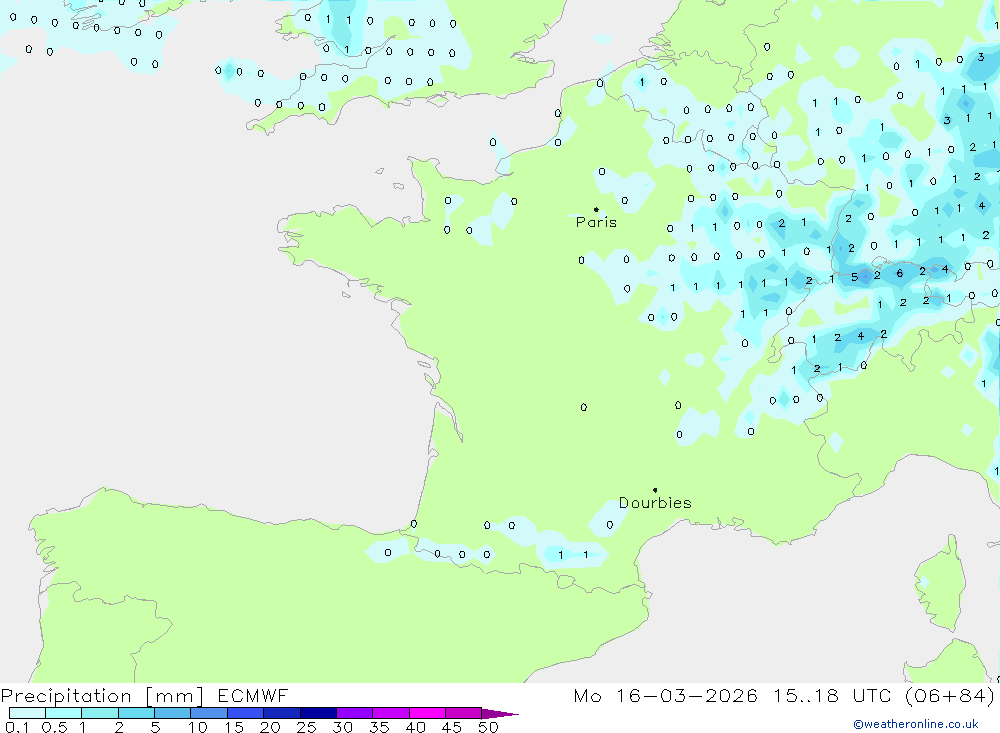The width and height of the screenshot is (1000, 733).
Task: Click the legend label '20'
Action: 270,727
